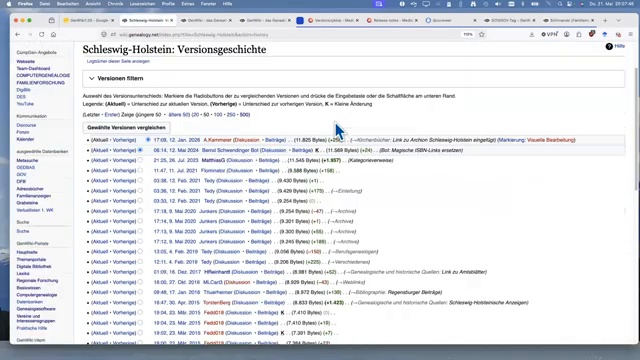
Task: Show 500 versions per page link
Action: pyautogui.click(x=244, y=115)
